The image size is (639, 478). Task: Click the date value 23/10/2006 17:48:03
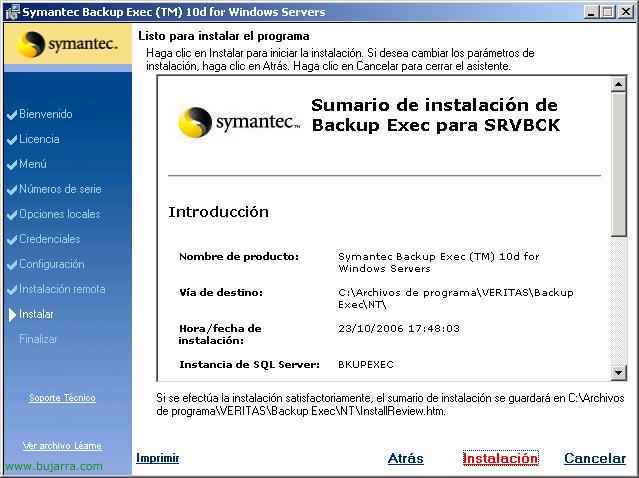[x=399, y=328]
